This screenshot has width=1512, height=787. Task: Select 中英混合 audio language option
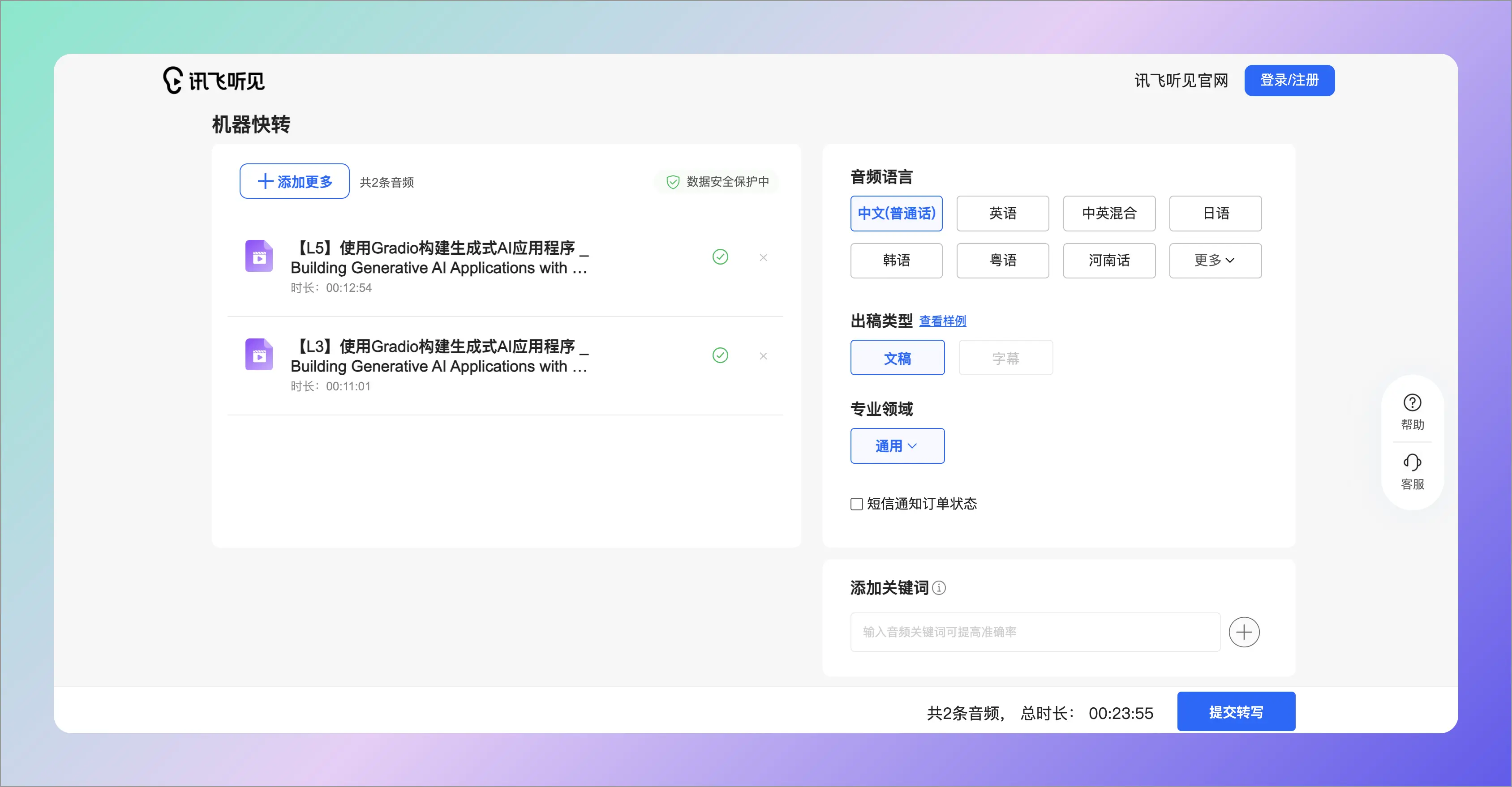[x=1109, y=214]
